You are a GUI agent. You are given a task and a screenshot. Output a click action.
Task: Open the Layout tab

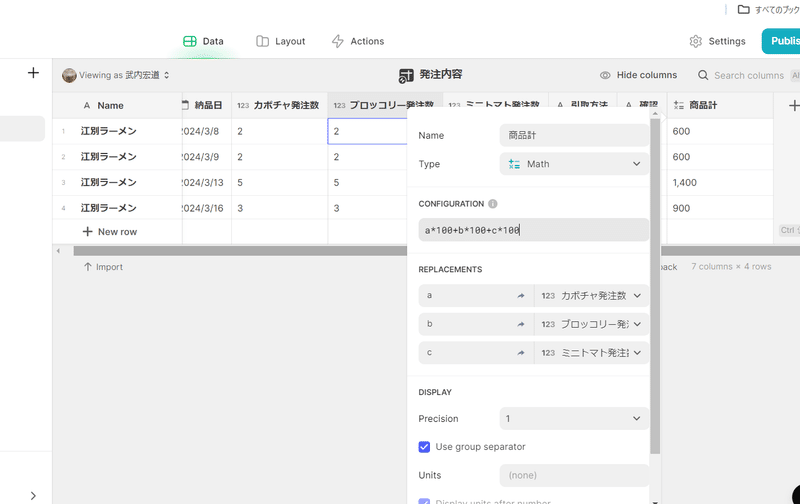tap(281, 41)
